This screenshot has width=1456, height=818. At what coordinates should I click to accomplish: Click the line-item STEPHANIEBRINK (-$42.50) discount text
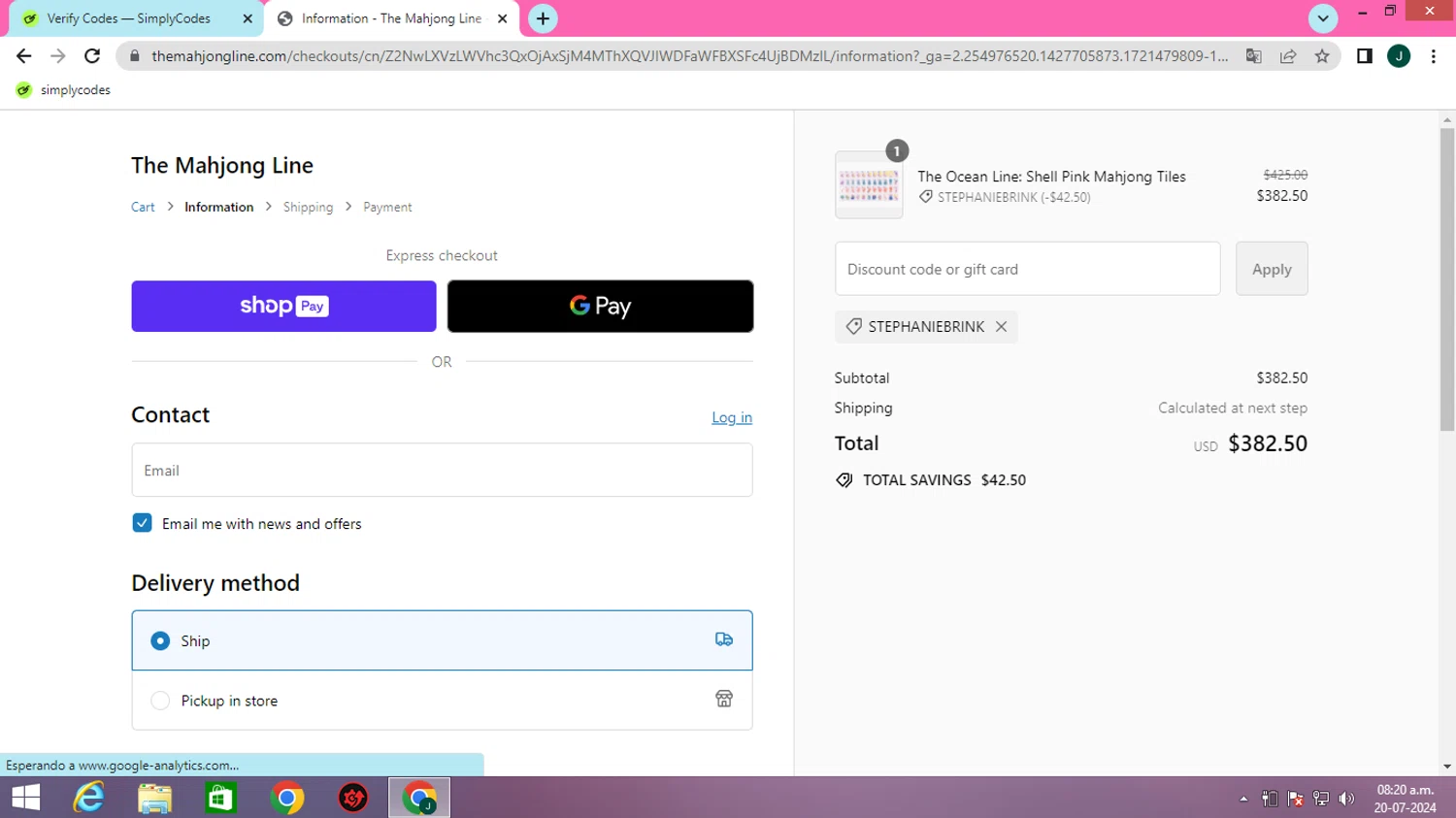tap(1014, 197)
